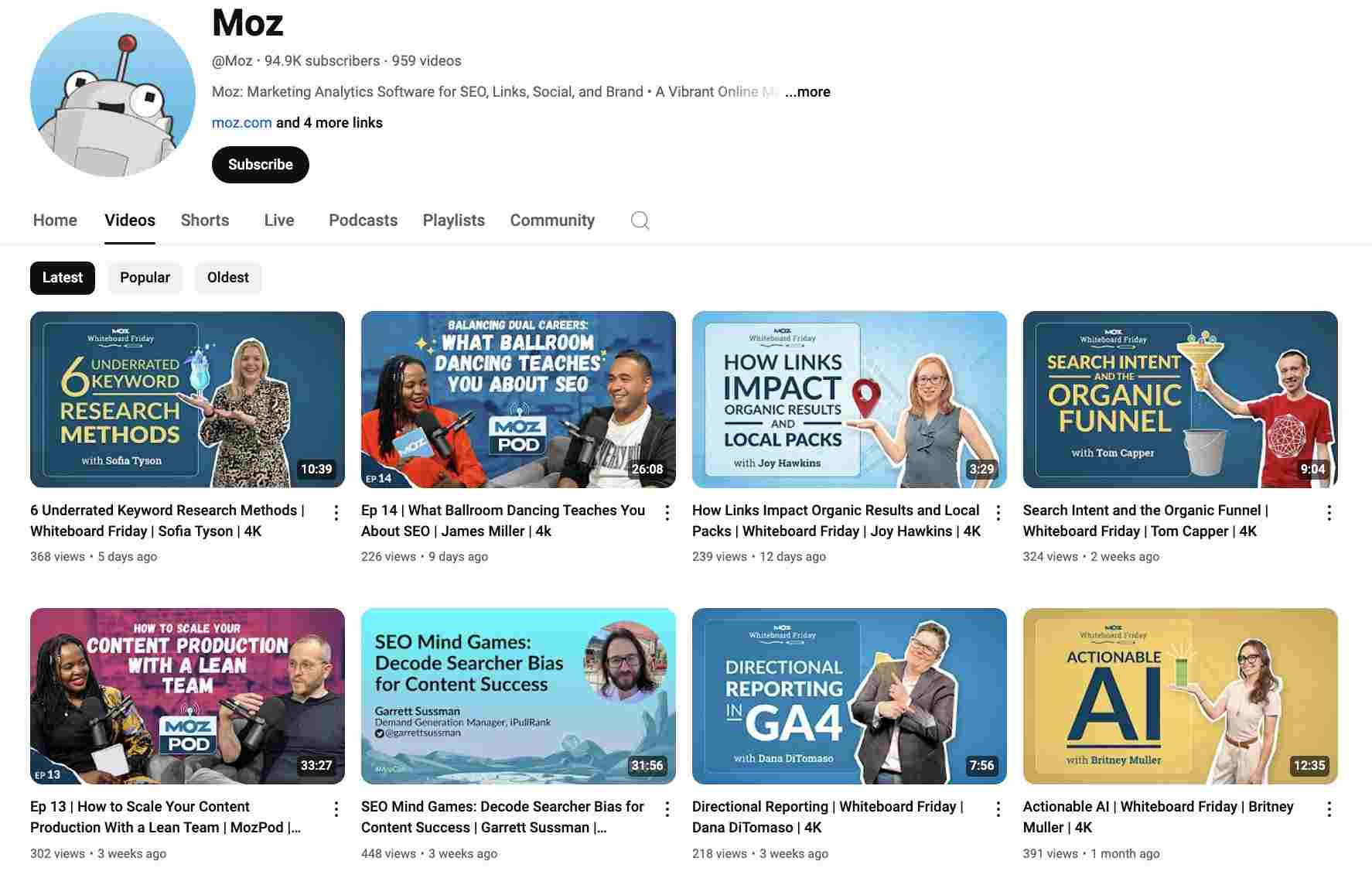Open options menu for Actionable AI video
1372x885 pixels.
click(x=1329, y=809)
